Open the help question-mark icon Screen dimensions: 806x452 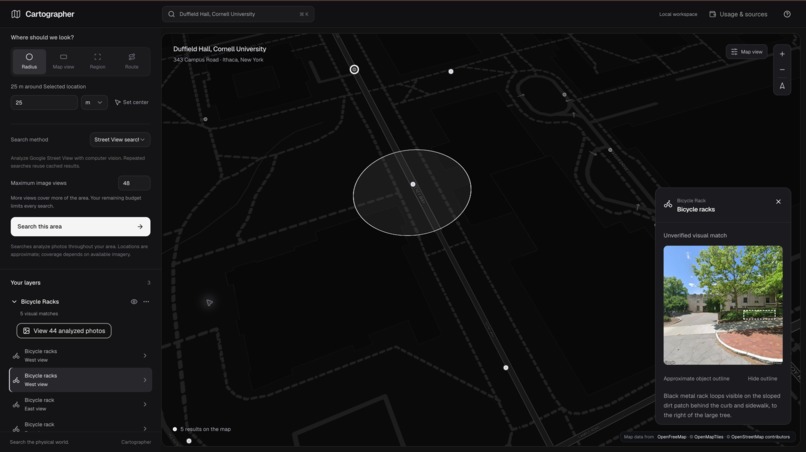click(787, 14)
